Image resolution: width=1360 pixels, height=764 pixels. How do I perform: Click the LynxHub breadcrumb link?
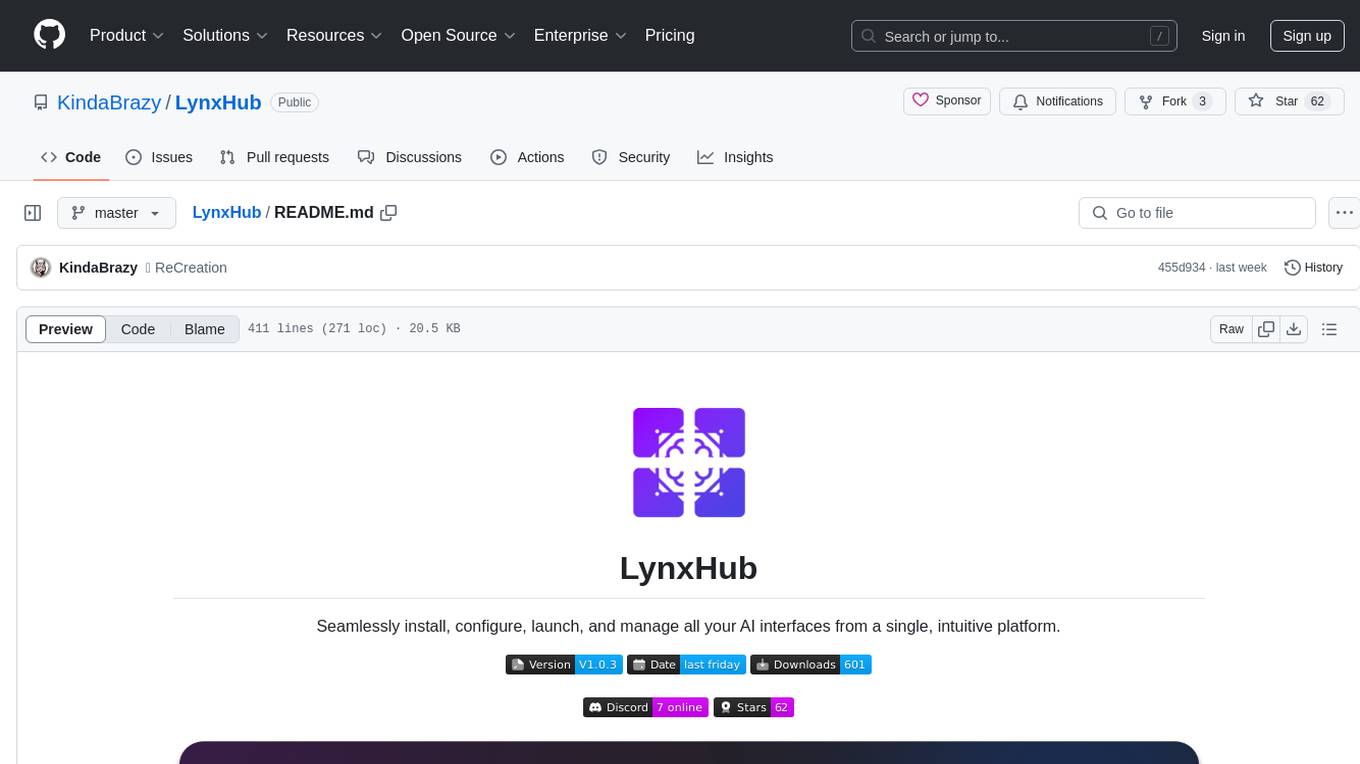[x=226, y=212]
